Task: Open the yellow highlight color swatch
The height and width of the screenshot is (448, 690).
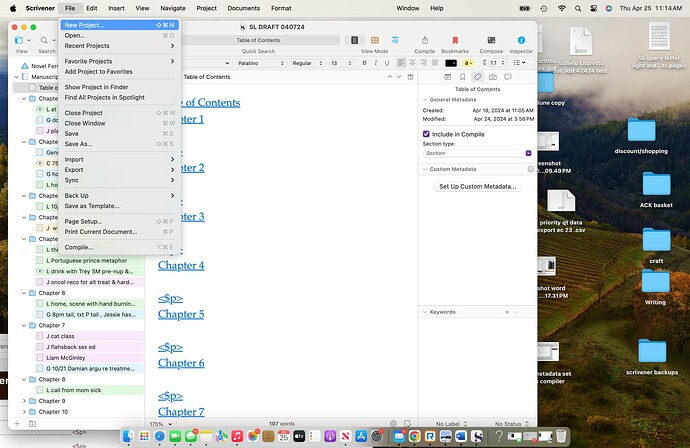Action: click(467, 63)
